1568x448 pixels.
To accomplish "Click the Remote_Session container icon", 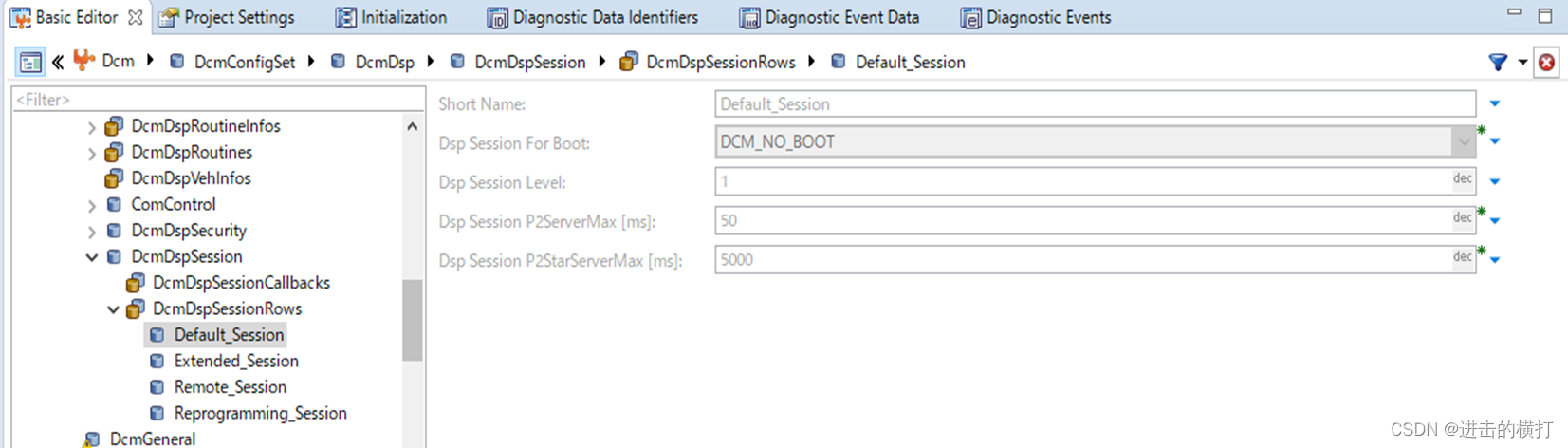I will tap(157, 386).
